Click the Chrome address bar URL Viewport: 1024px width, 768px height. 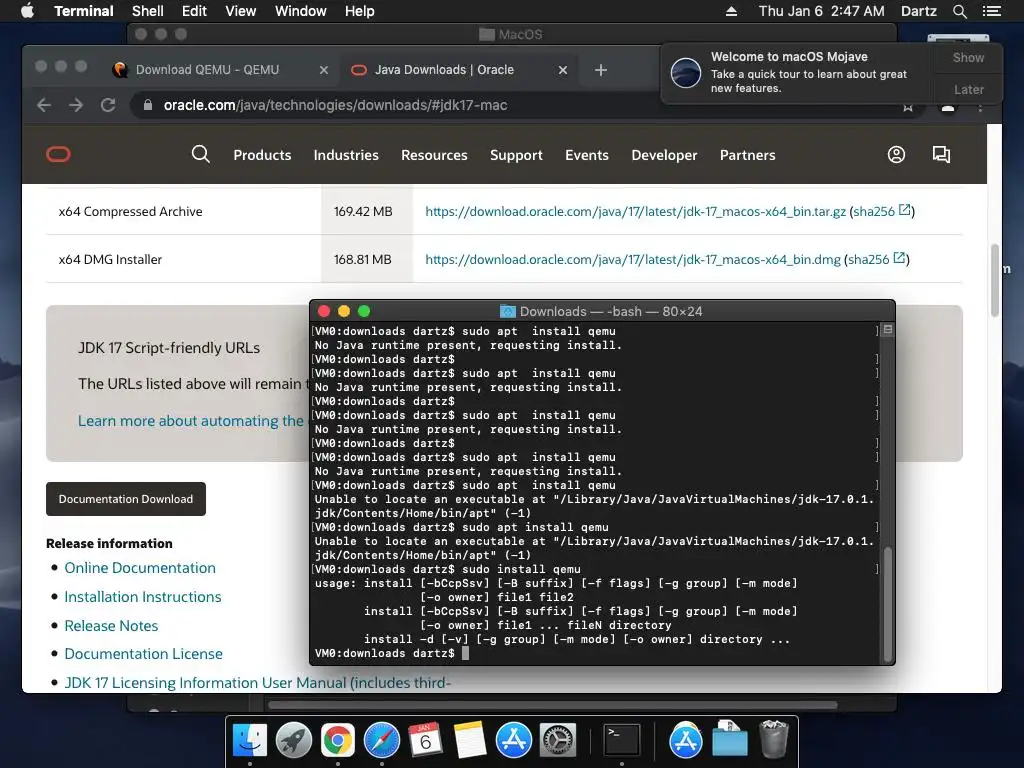point(335,105)
